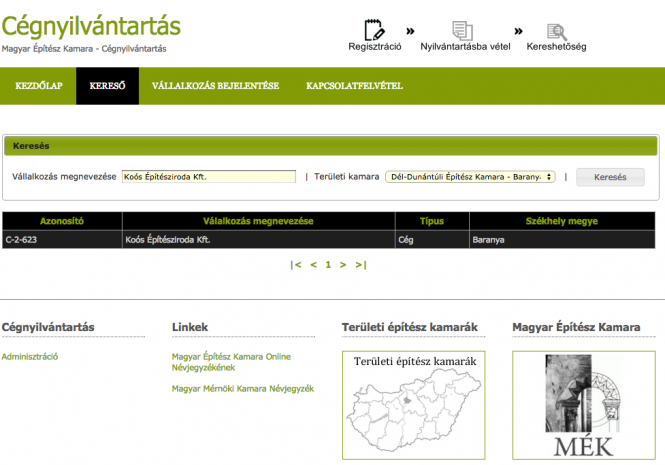Open VÁLLALKOZÁS BEJELENTÉSE menu item
Screen dimensions: 665x465
tap(215, 86)
